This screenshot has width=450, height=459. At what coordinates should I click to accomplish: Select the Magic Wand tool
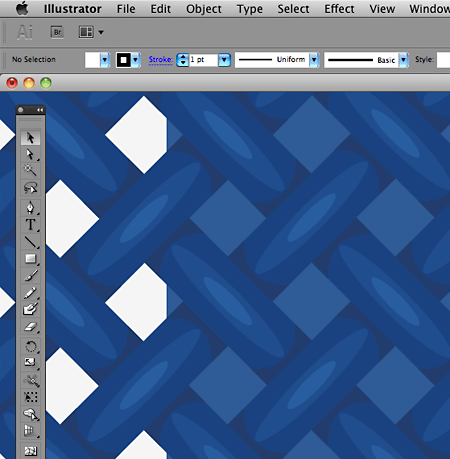[x=30, y=170]
